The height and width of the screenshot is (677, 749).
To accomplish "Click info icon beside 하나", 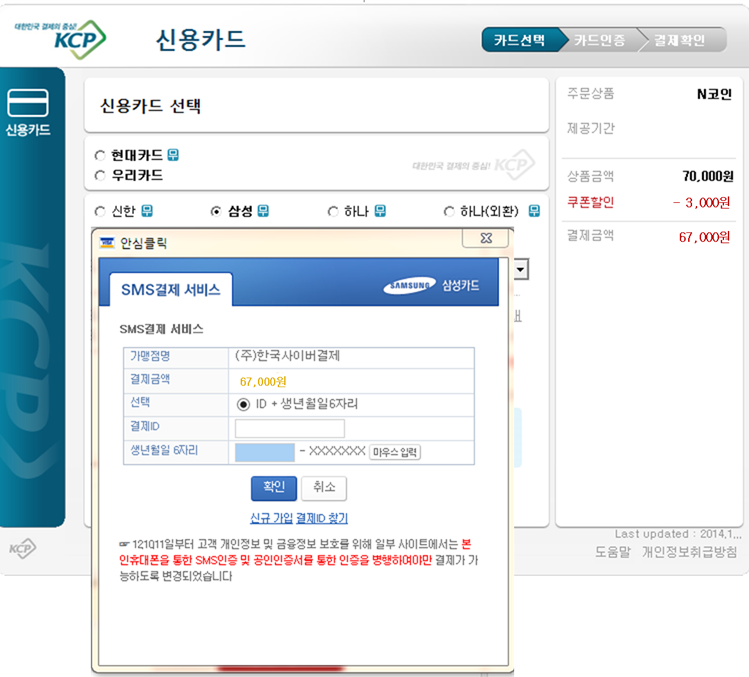I will pos(380,211).
